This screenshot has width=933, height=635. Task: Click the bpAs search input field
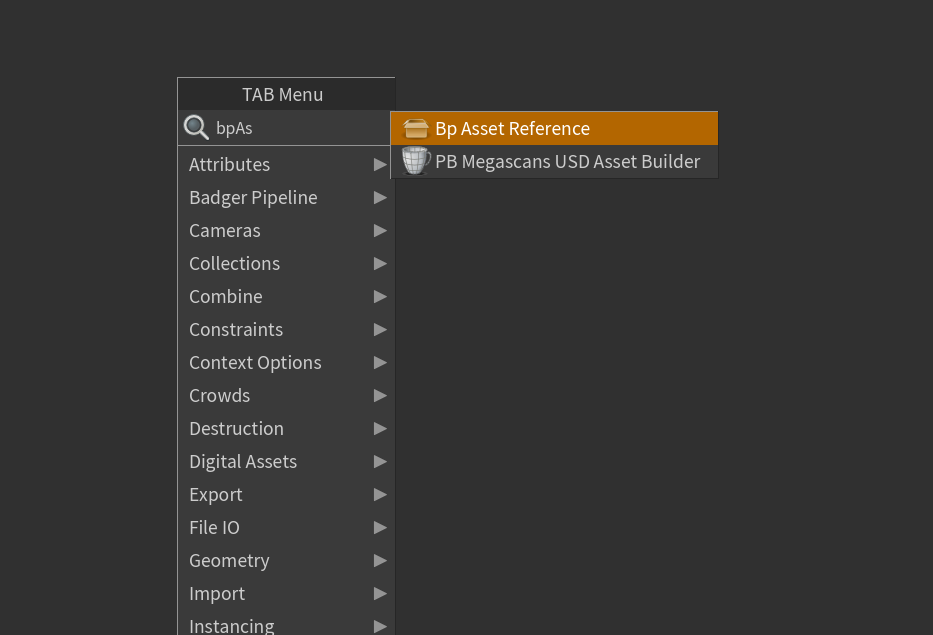tap(298, 128)
